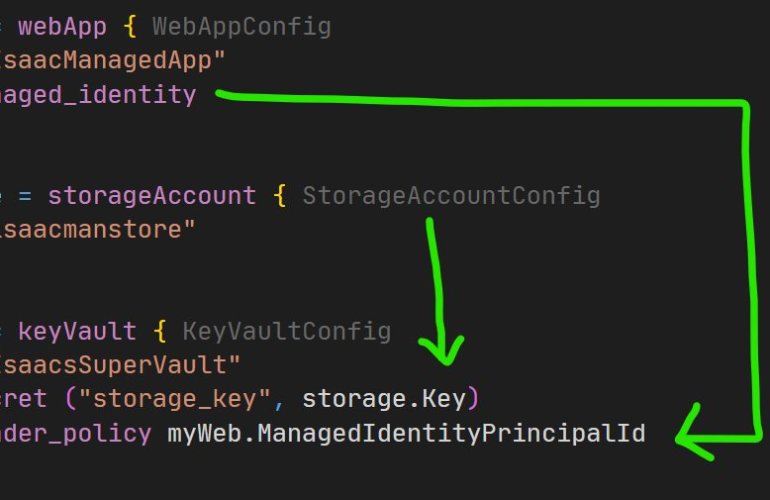Click the KeyVaultConfig inlay hint
The image size is (770, 500).
click(x=286, y=331)
